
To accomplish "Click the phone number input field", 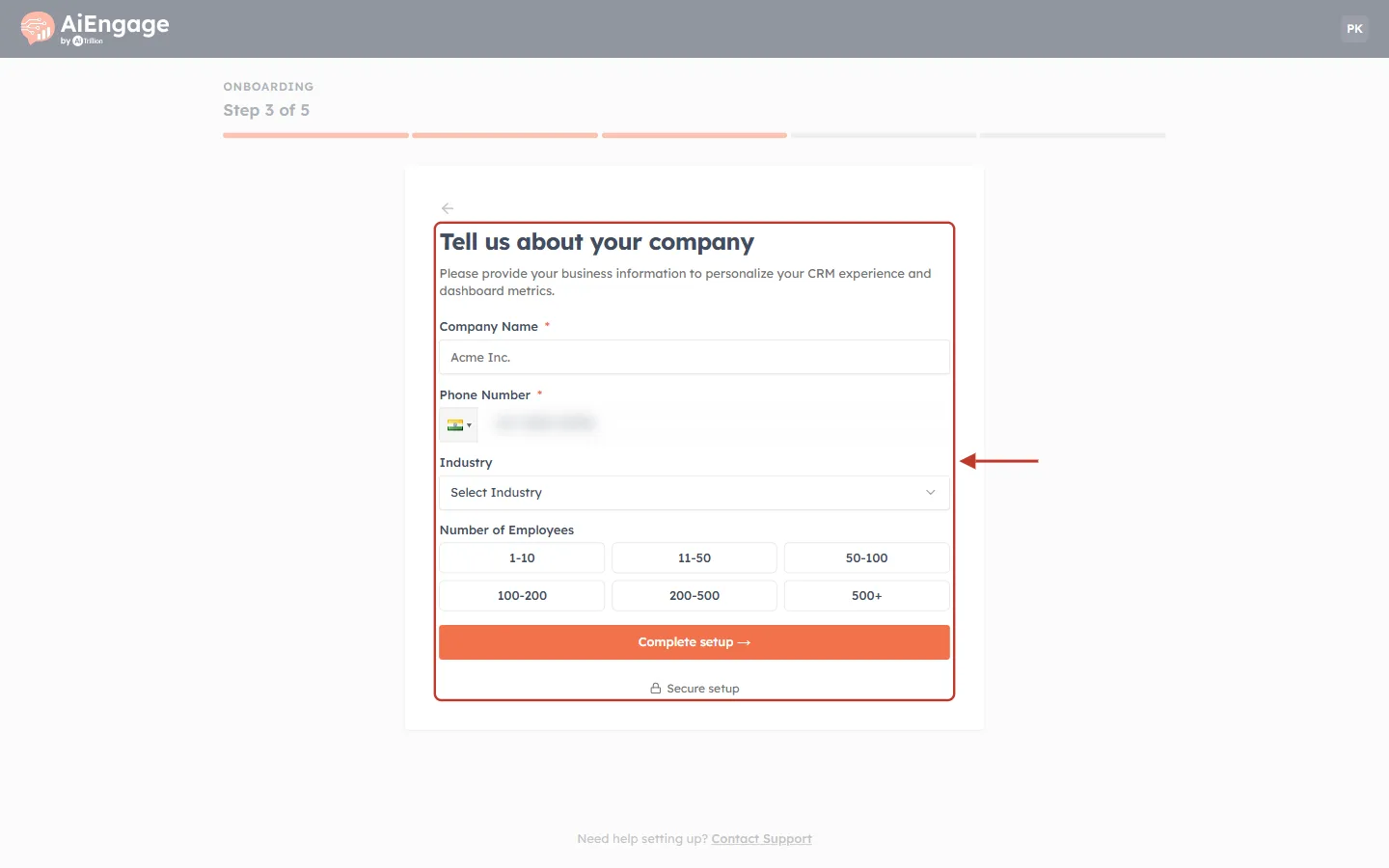I will click(x=716, y=424).
